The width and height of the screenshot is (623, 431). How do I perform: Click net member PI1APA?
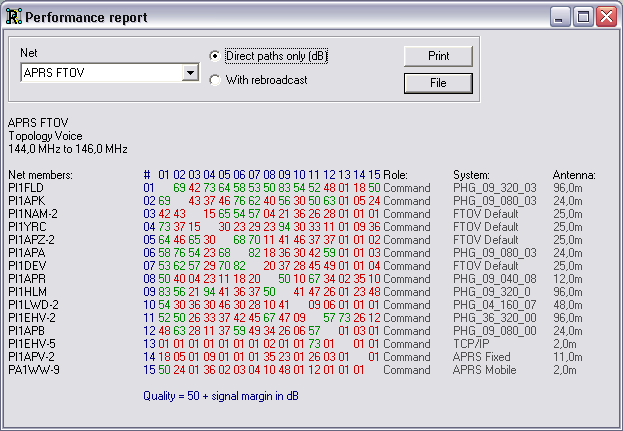pos(27,253)
